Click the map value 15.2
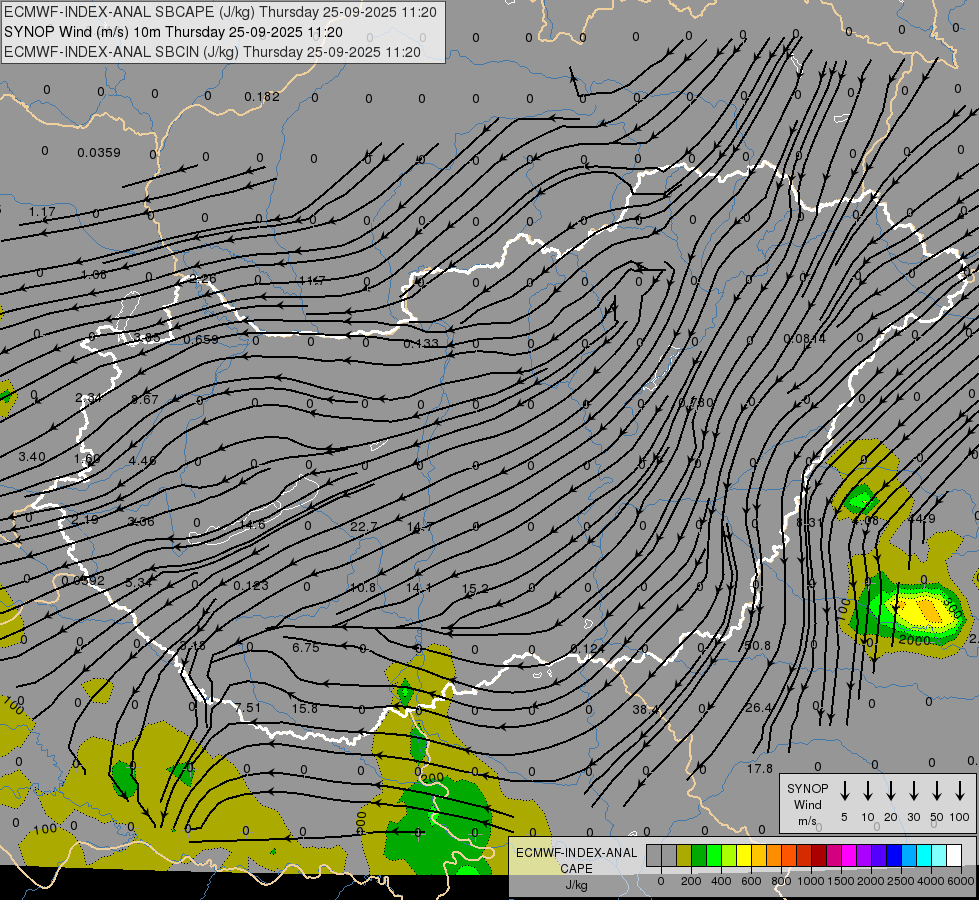The height and width of the screenshot is (900, 979). (475, 589)
